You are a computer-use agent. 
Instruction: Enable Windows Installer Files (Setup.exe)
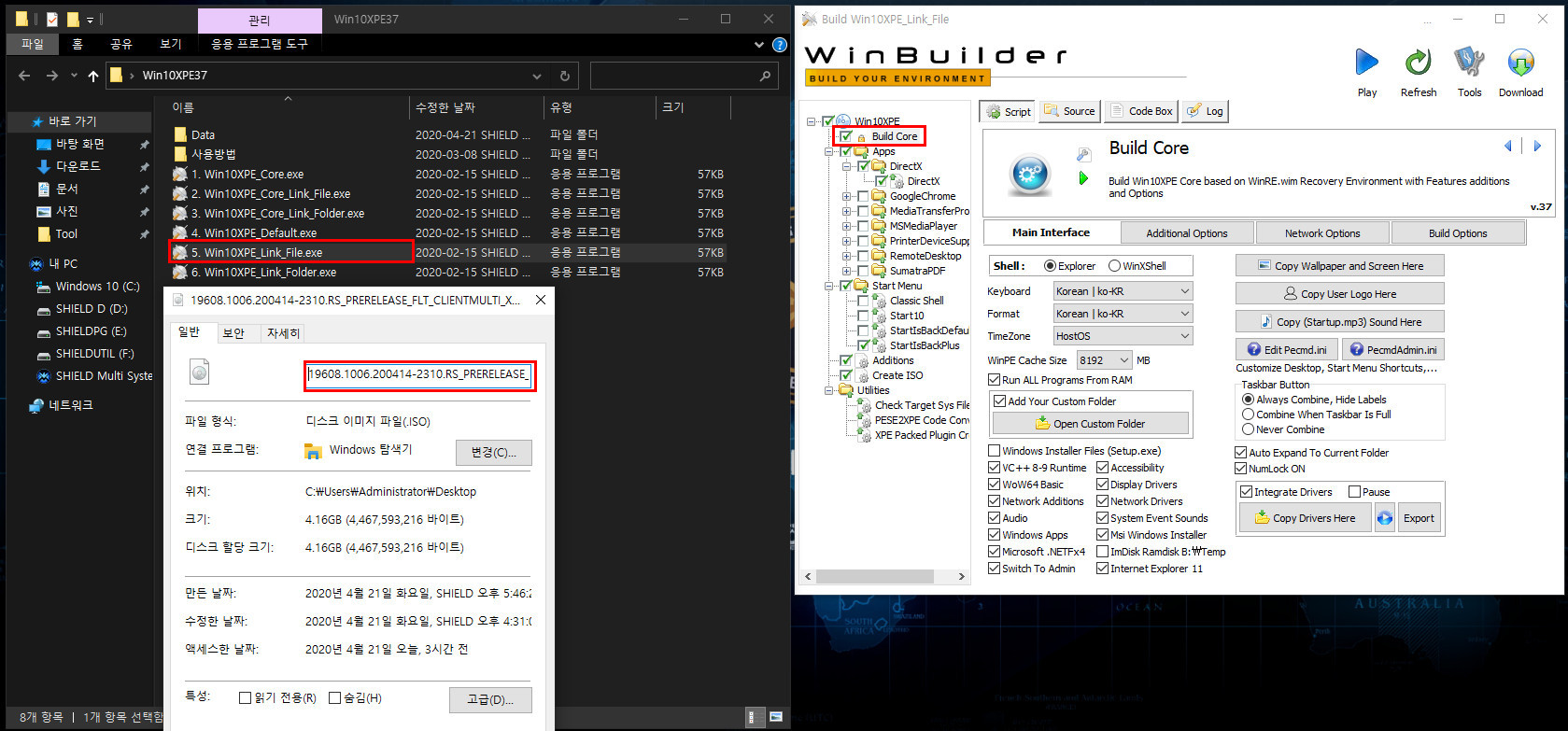(995, 451)
